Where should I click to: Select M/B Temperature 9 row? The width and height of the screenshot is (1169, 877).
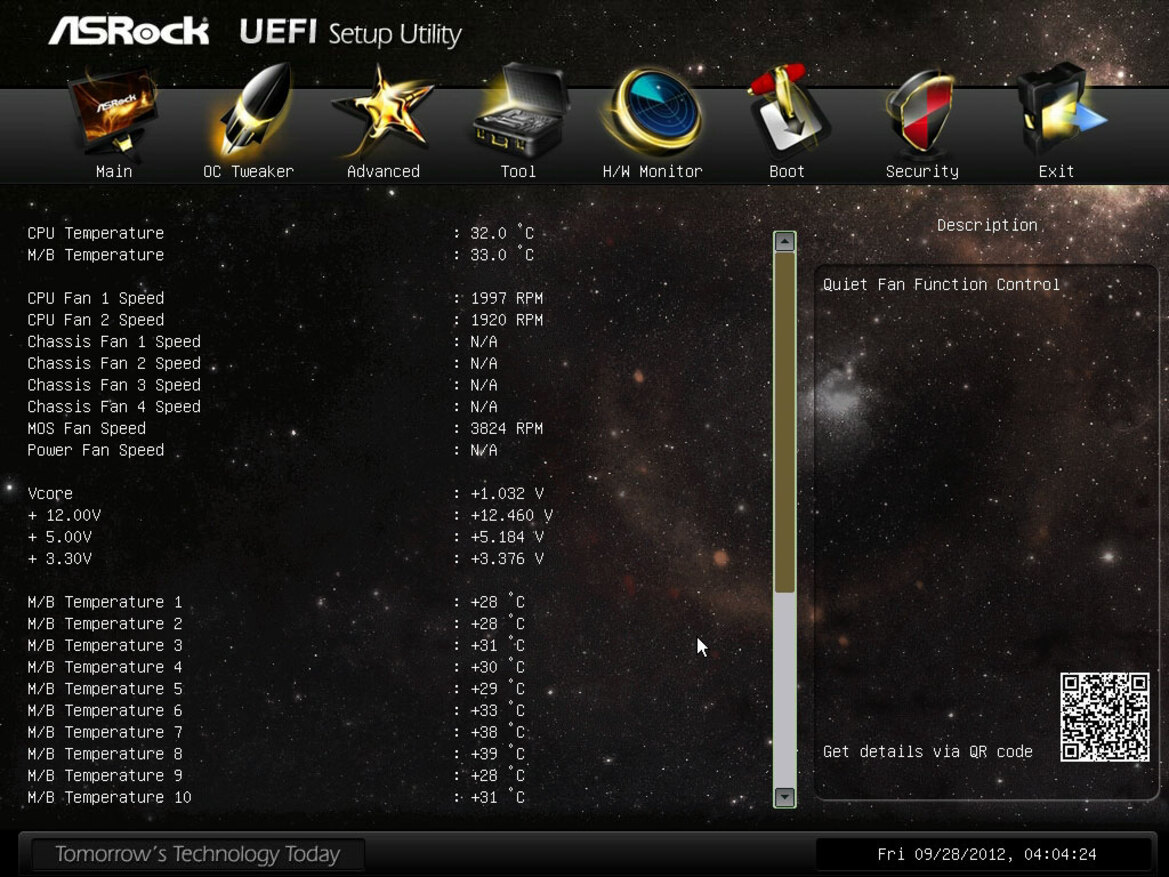277,776
